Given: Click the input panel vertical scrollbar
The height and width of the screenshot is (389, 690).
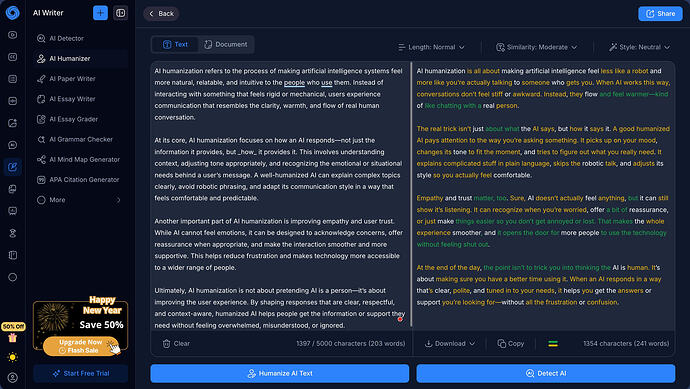Looking at the screenshot, I should (411, 194).
